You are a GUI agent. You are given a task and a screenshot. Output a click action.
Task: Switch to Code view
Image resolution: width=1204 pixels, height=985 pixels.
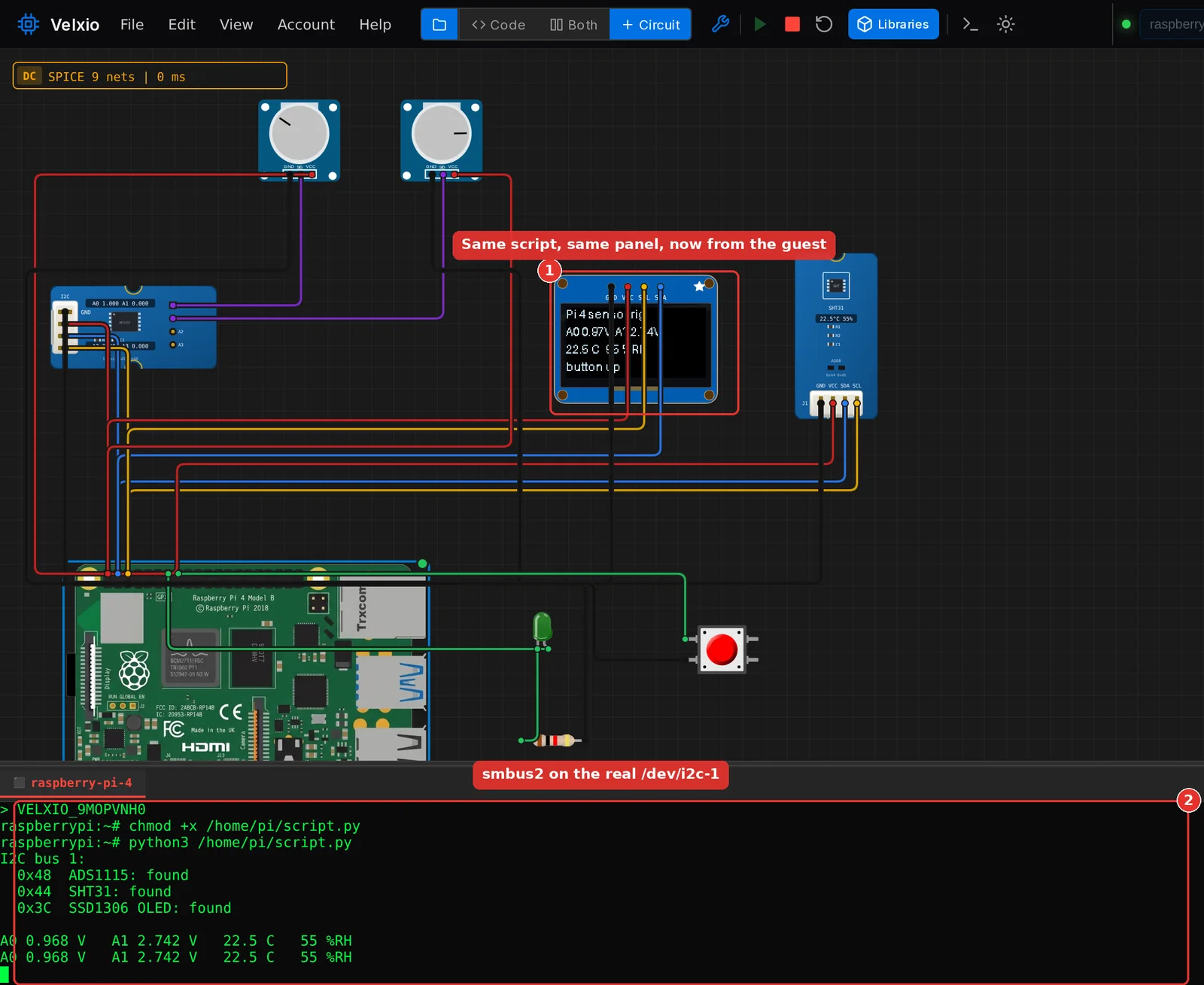tap(498, 24)
